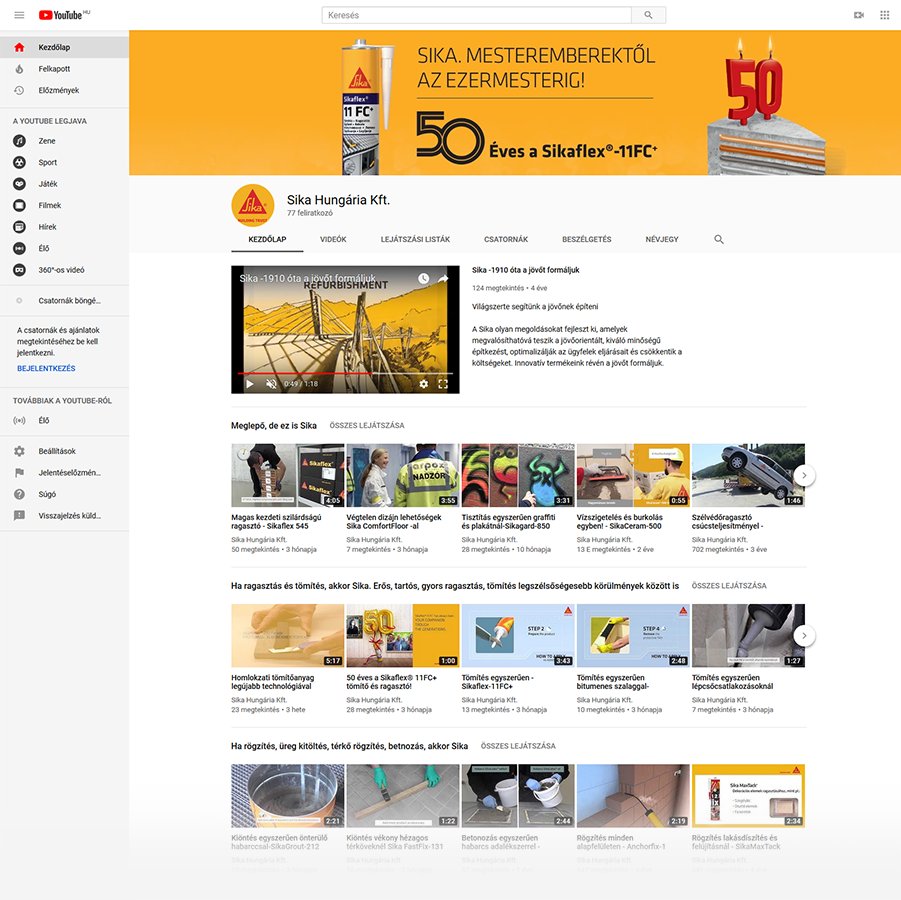Viewport: 901px width, 900px height.
Task: Open the SikaGrout-212 video thumbnail
Action: point(288,796)
